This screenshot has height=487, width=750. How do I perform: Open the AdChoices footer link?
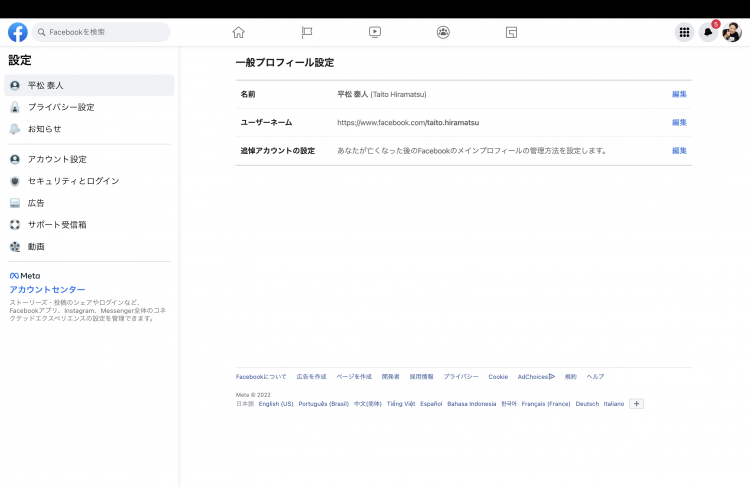pos(536,377)
